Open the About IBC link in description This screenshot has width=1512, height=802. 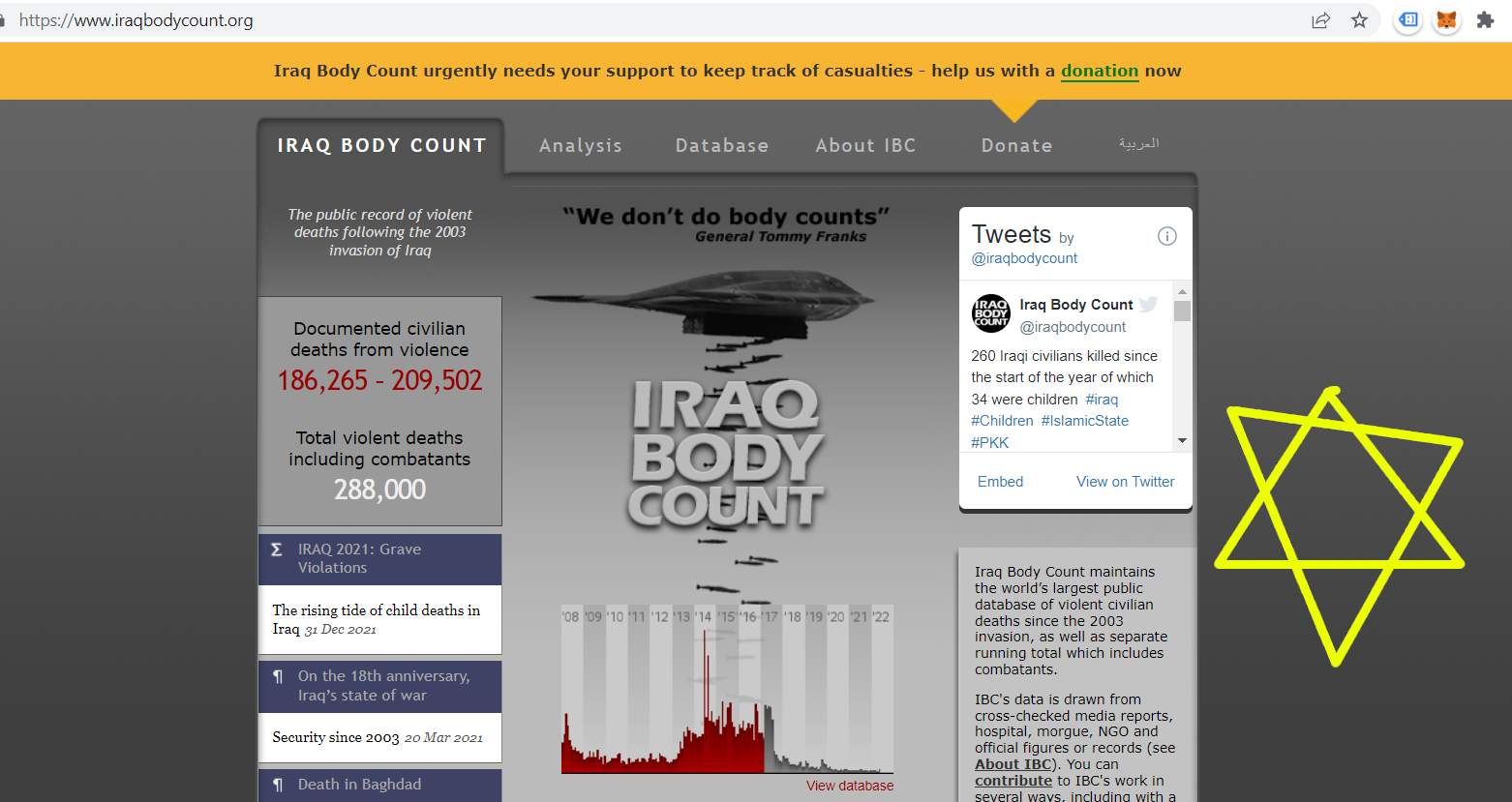click(x=1013, y=764)
